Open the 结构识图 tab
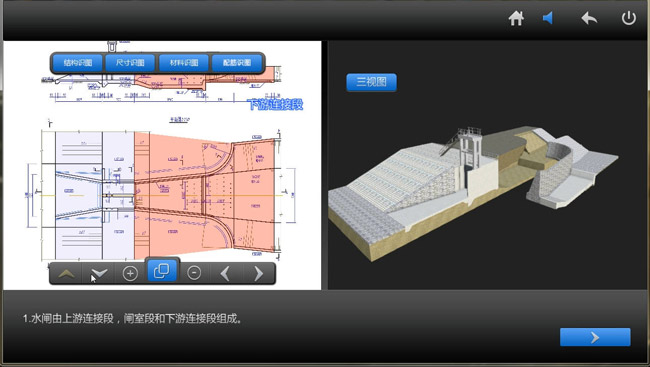Viewport: 650px width, 367px height. pyautogui.click(x=78, y=63)
